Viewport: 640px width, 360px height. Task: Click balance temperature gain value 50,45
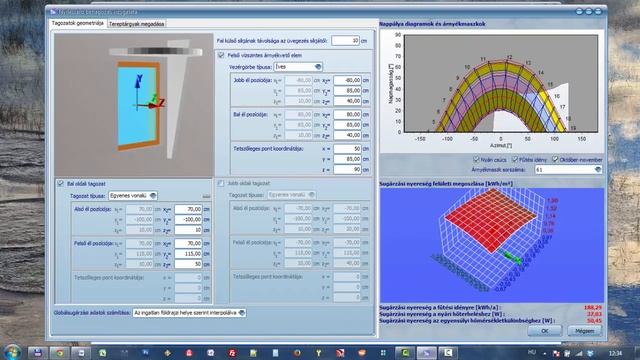point(595,321)
